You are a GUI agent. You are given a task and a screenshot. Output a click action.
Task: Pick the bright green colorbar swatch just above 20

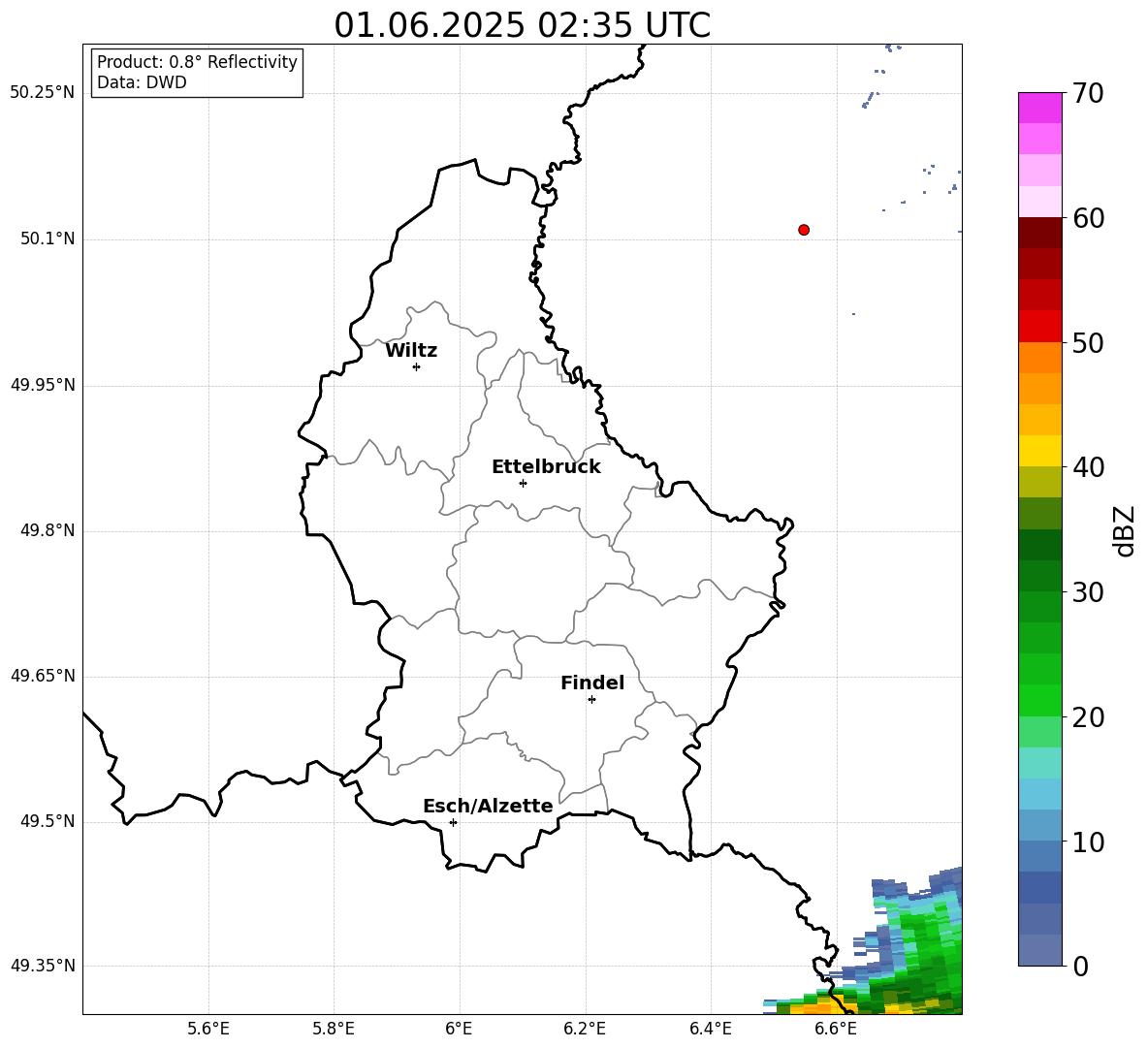1040,700
